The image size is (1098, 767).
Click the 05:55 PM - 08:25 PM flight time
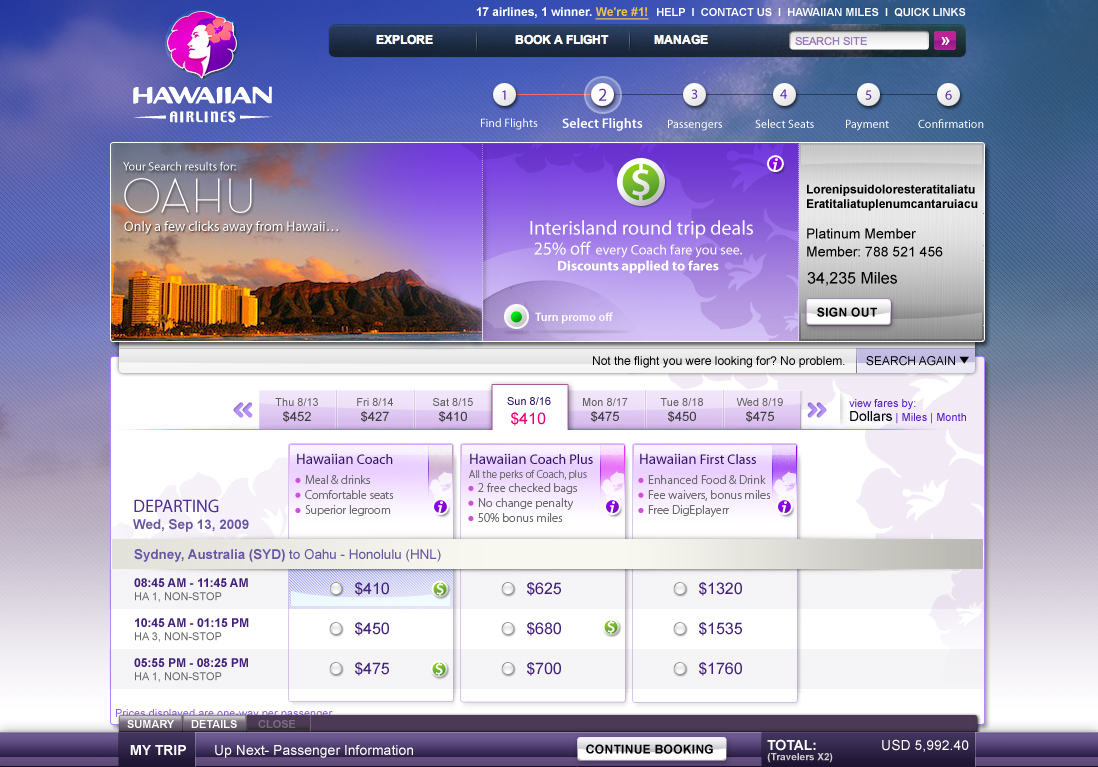191,663
